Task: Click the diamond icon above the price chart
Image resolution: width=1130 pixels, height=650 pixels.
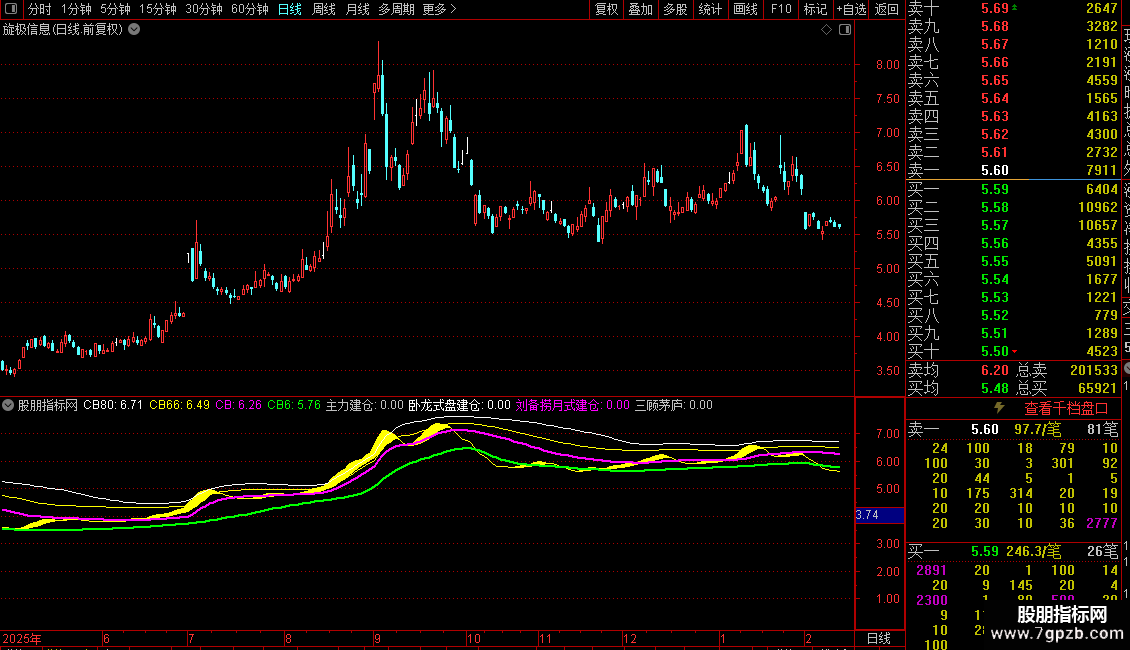Action: [827, 30]
